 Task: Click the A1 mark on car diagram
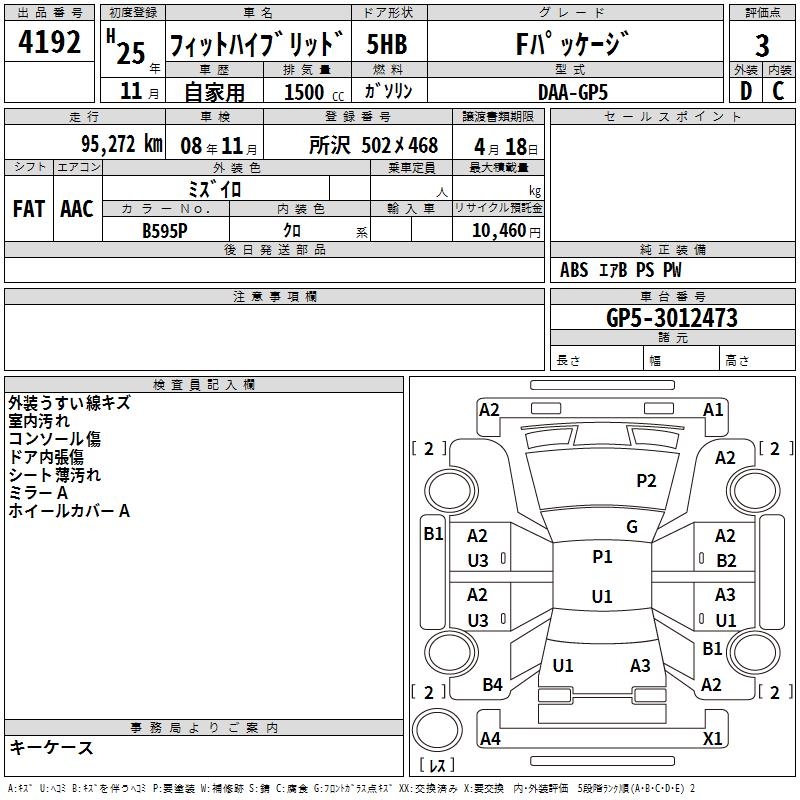(x=713, y=409)
